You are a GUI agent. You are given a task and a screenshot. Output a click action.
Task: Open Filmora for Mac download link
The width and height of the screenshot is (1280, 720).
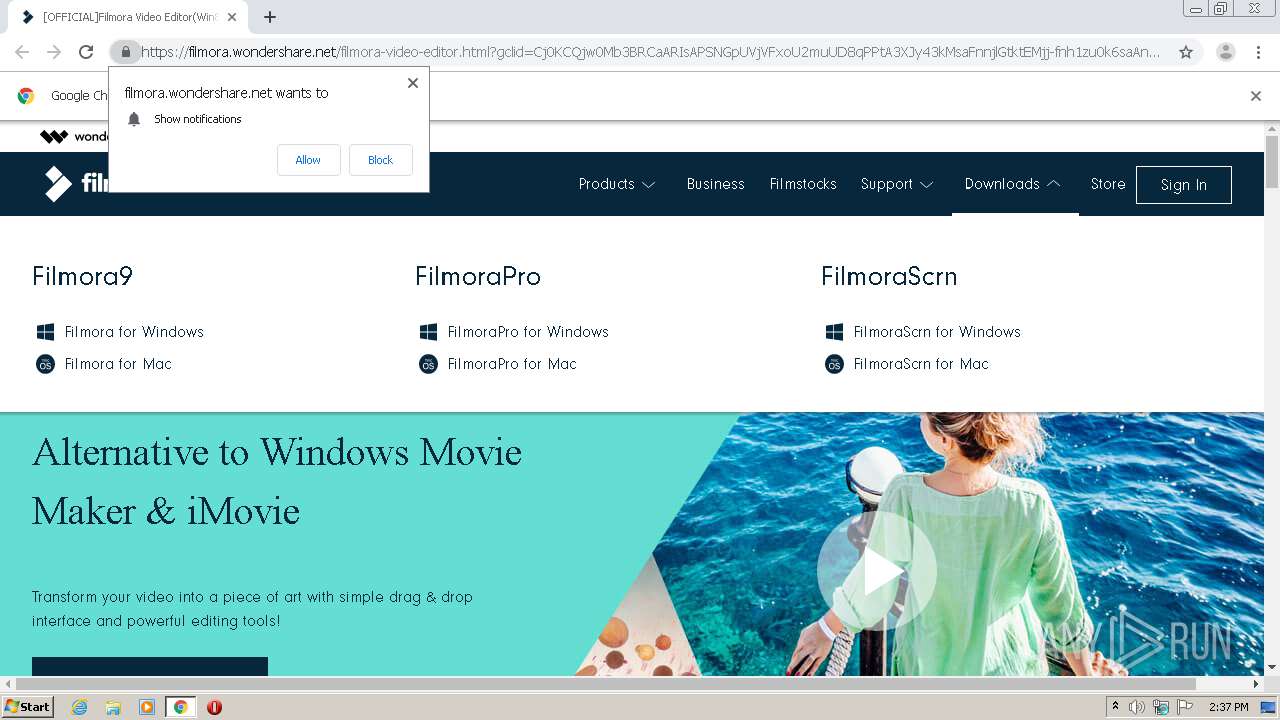tap(118, 364)
